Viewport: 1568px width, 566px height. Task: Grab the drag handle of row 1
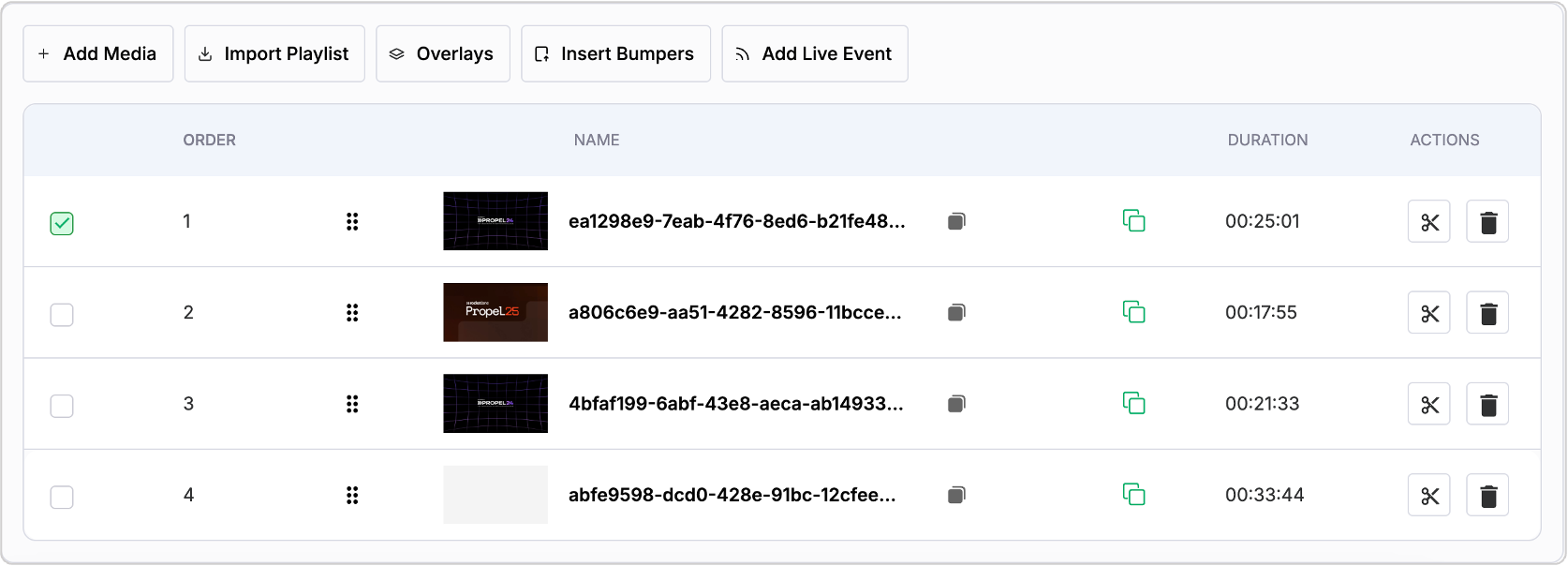click(352, 221)
